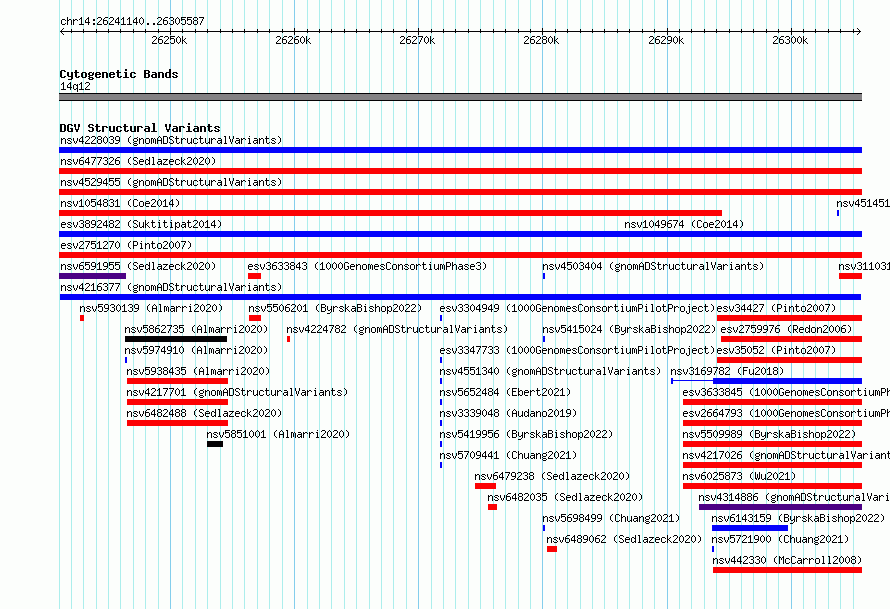
Task: Click esv3304949 1000GenomesConsortiumPilotProject label
Action: coord(577,308)
